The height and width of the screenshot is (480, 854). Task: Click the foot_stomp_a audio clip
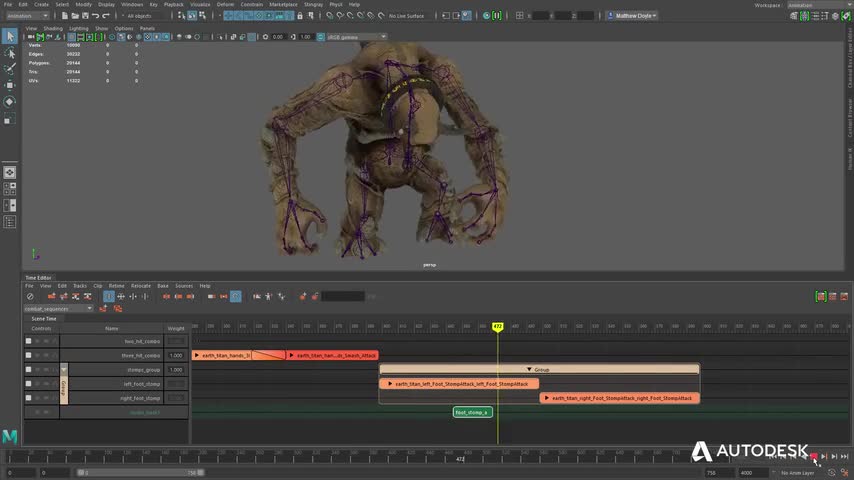point(472,412)
